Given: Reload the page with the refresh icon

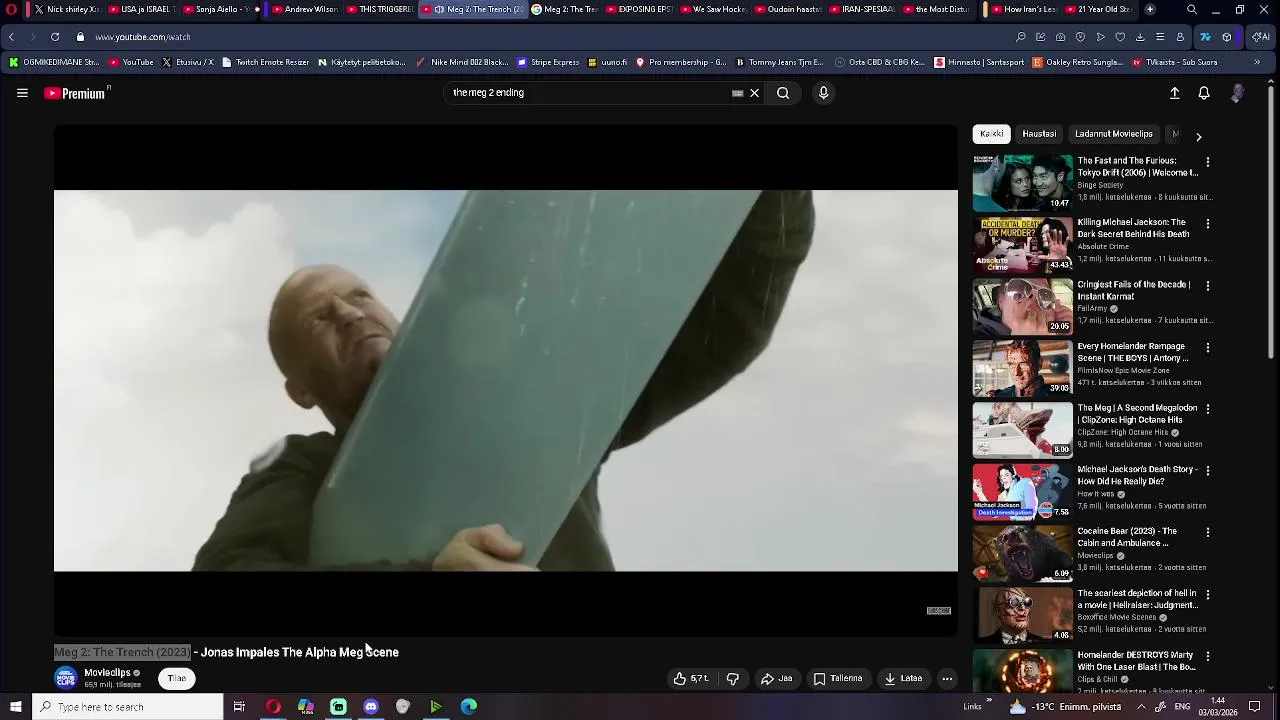Looking at the screenshot, I should [55, 37].
